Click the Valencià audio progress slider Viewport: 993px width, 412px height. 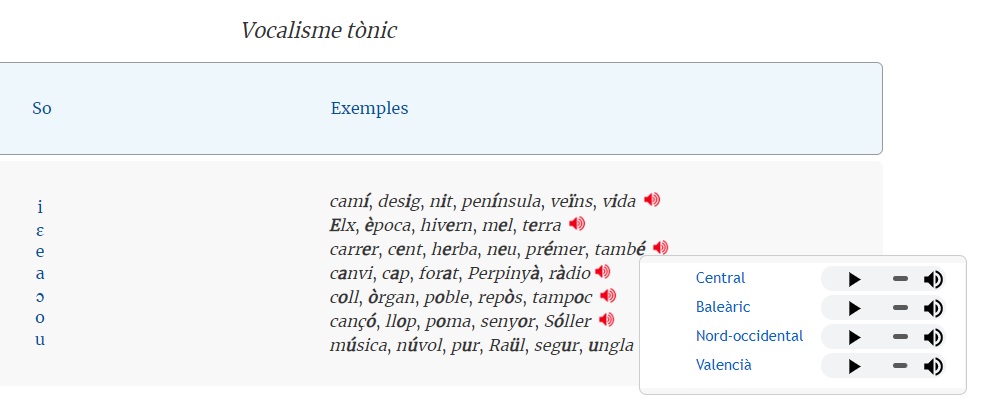coord(900,366)
